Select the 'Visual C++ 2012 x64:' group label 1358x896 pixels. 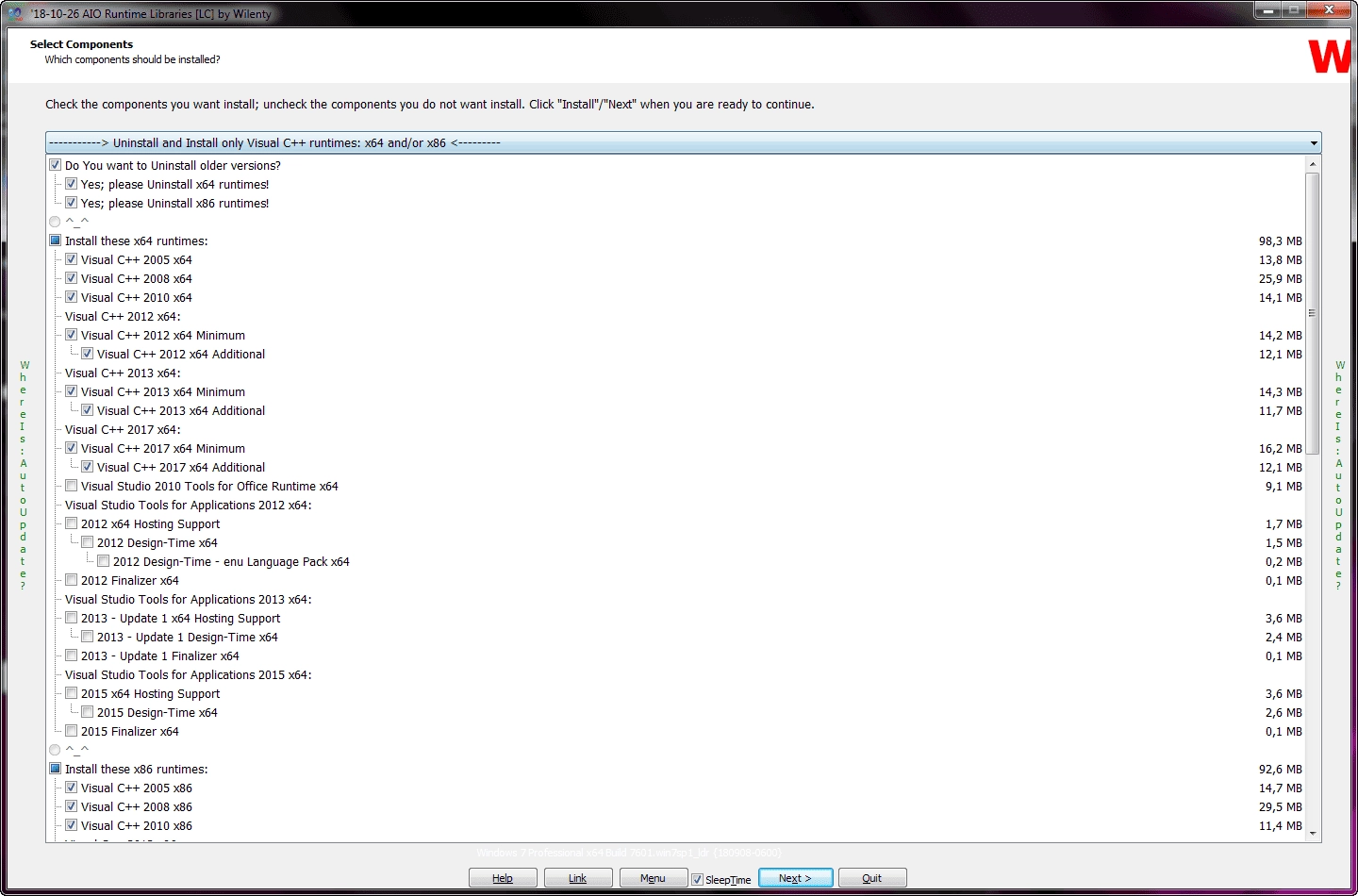point(123,316)
